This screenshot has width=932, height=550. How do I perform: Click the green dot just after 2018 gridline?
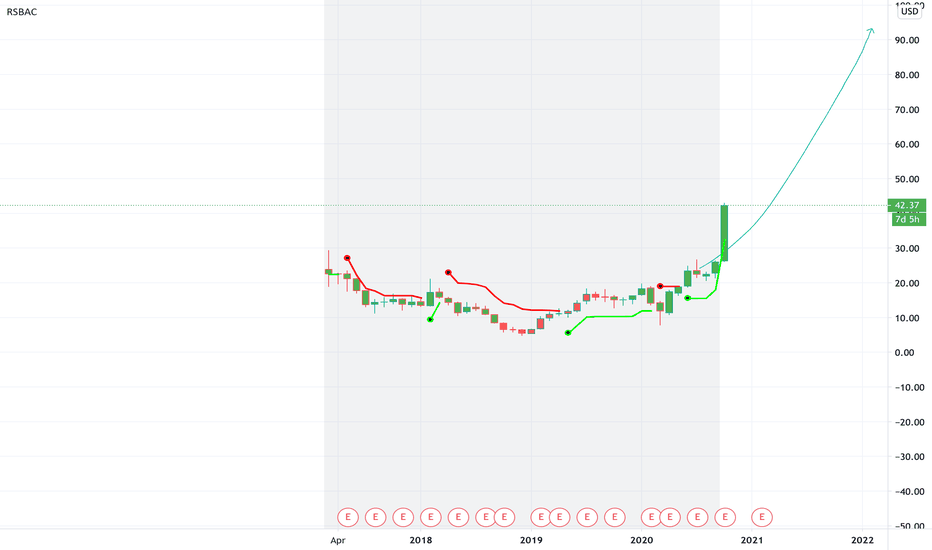[430, 320]
